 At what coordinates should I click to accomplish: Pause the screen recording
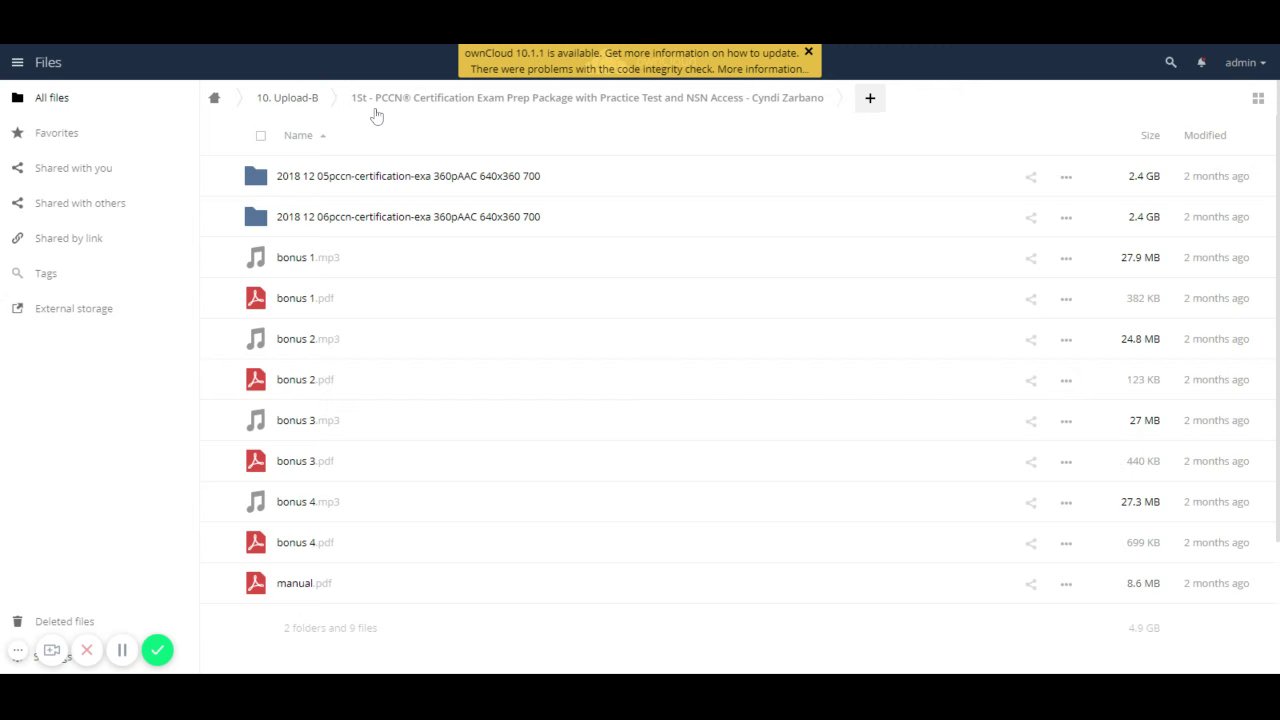click(122, 651)
